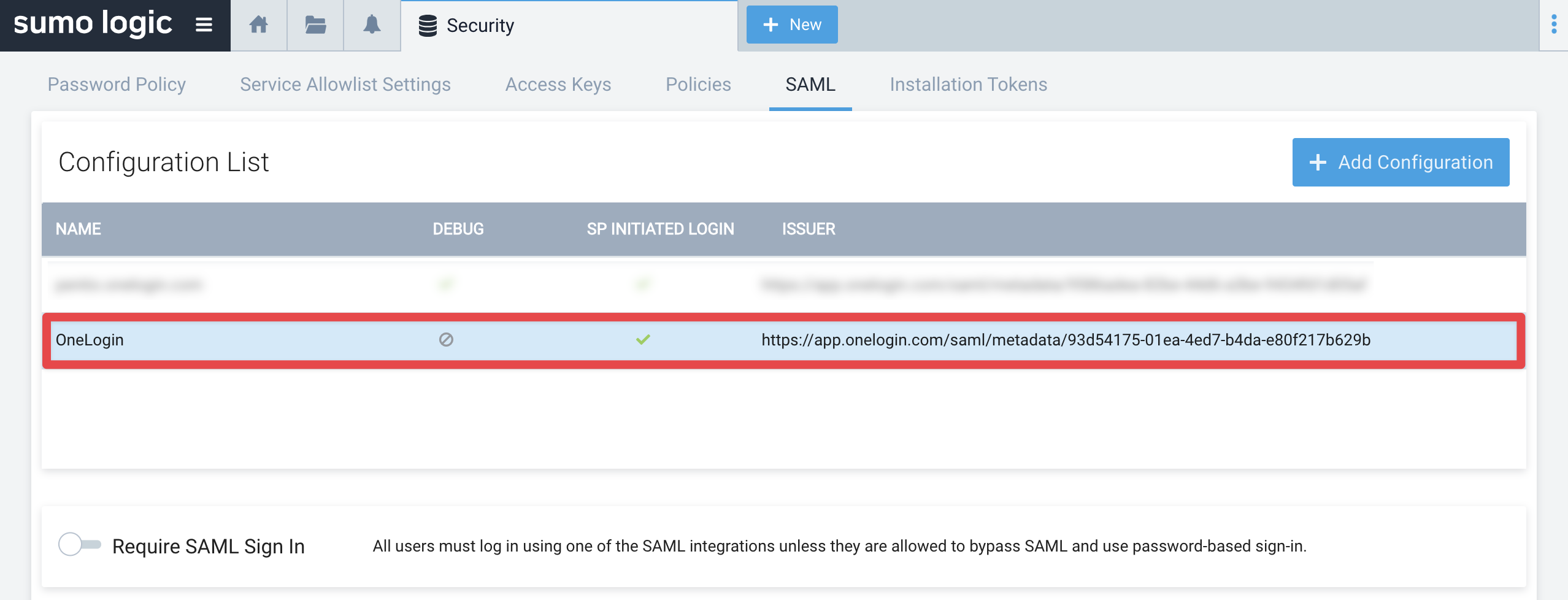Click the Configuration List heading
Viewport: 1568px width, 600px height.
pos(164,162)
